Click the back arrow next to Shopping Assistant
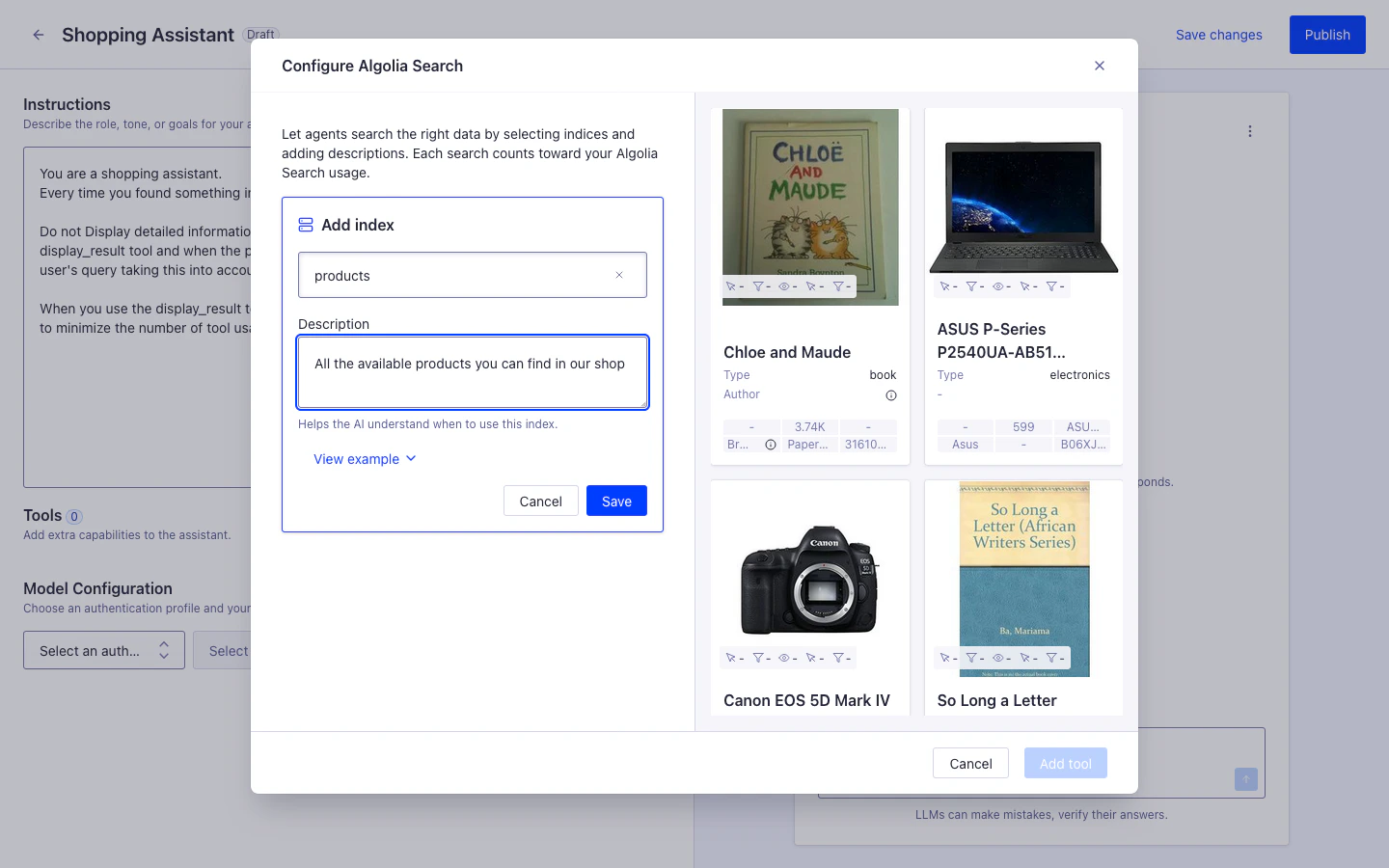Viewport: 1389px width, 868px height. pyautogui.click(x=38, y=35)
